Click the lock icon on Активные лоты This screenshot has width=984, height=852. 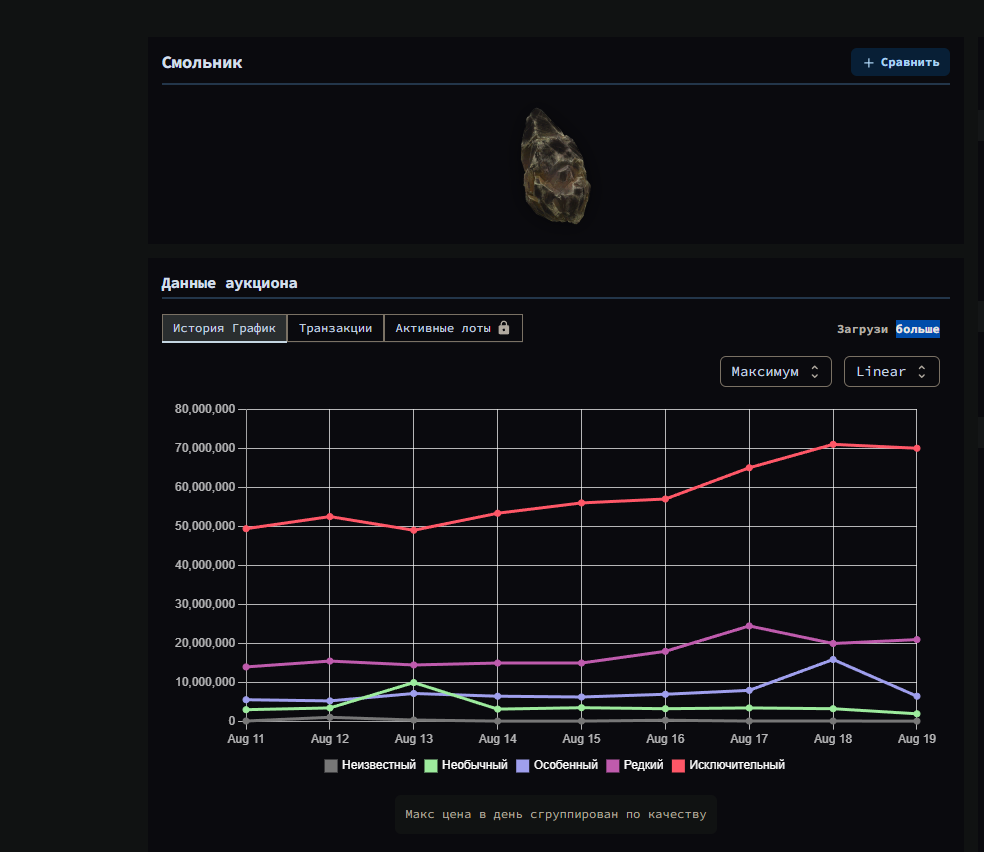pos(504,328)
